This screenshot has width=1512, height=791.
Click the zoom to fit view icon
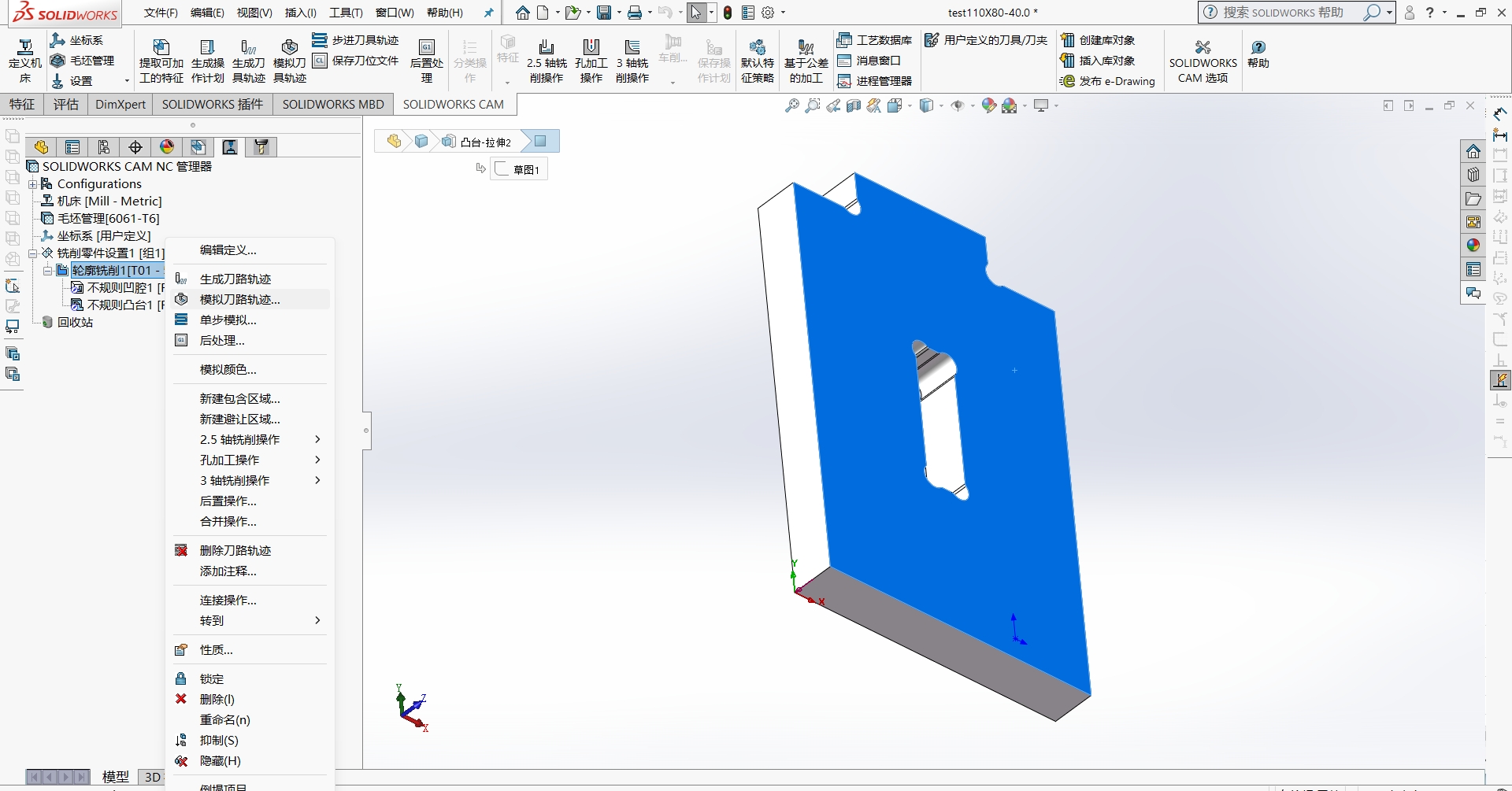pyautogui.click(x=792, y=105)
